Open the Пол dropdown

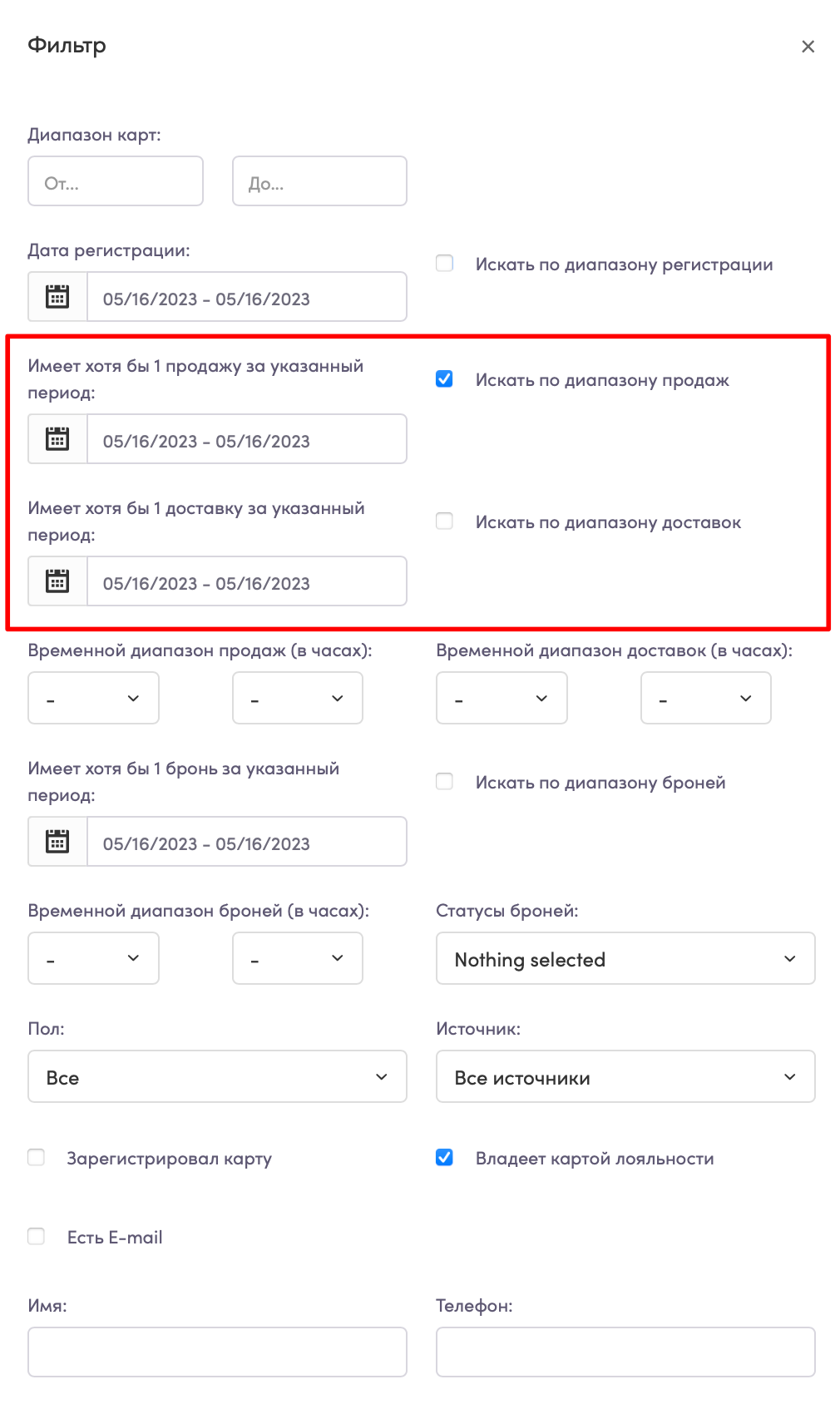pyautogui.click(x=217, y=1076)
